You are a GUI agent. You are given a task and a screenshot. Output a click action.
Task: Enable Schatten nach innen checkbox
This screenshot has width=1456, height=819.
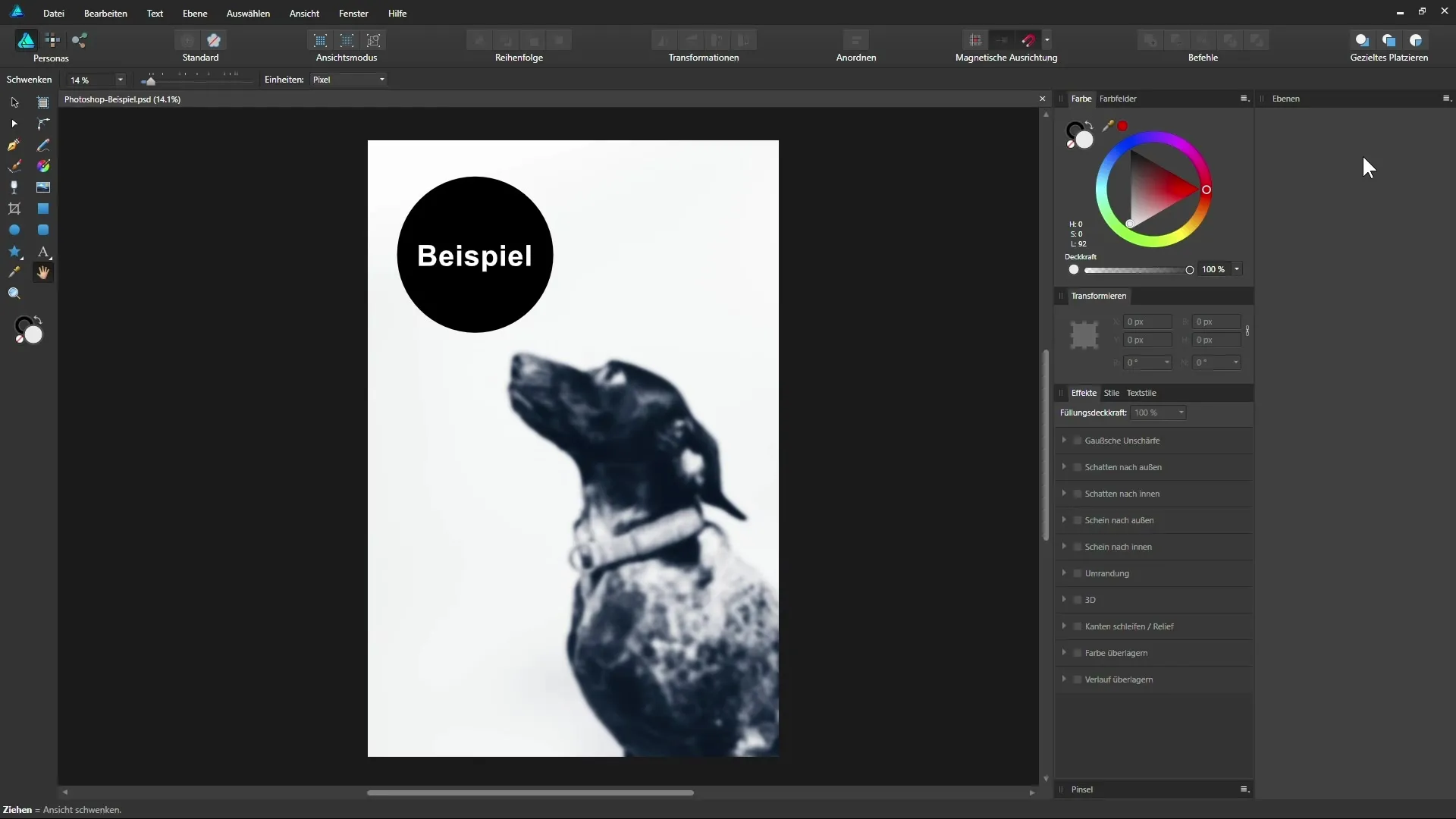click(x=1078, y=494)
